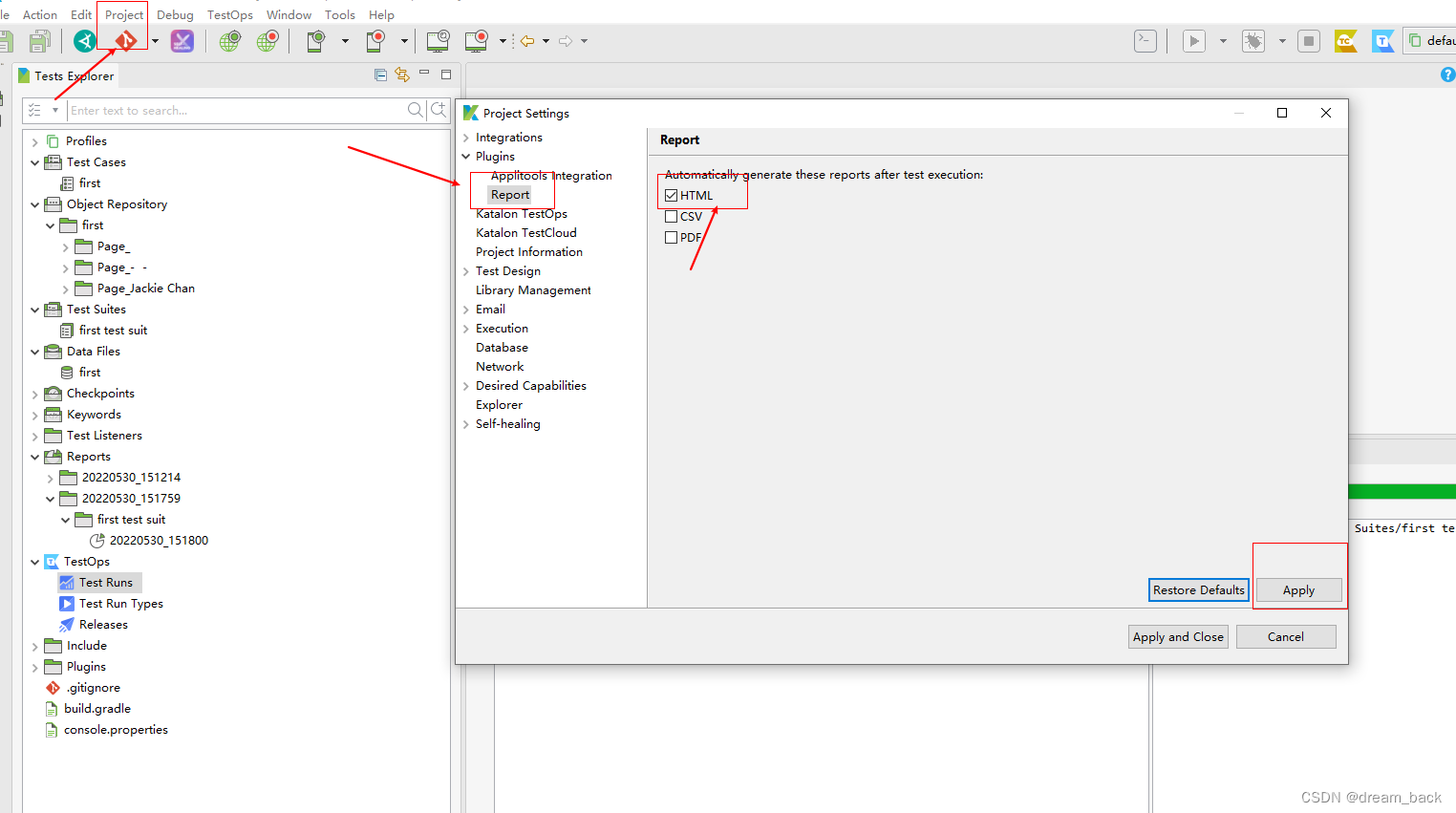Select the build.gradle file
The image size is (1456, 813).
[x=97, y=709]
